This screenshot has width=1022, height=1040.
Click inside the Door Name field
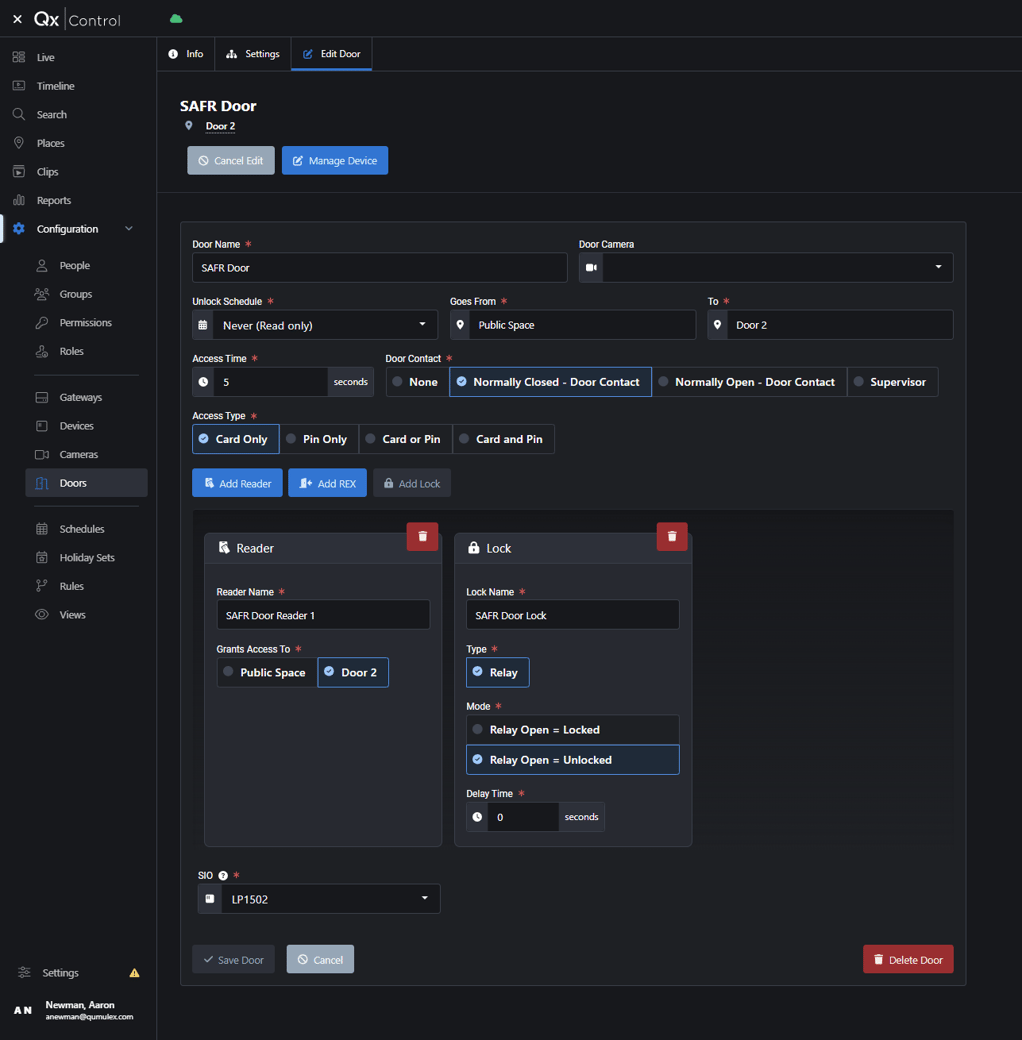point(380,267)
